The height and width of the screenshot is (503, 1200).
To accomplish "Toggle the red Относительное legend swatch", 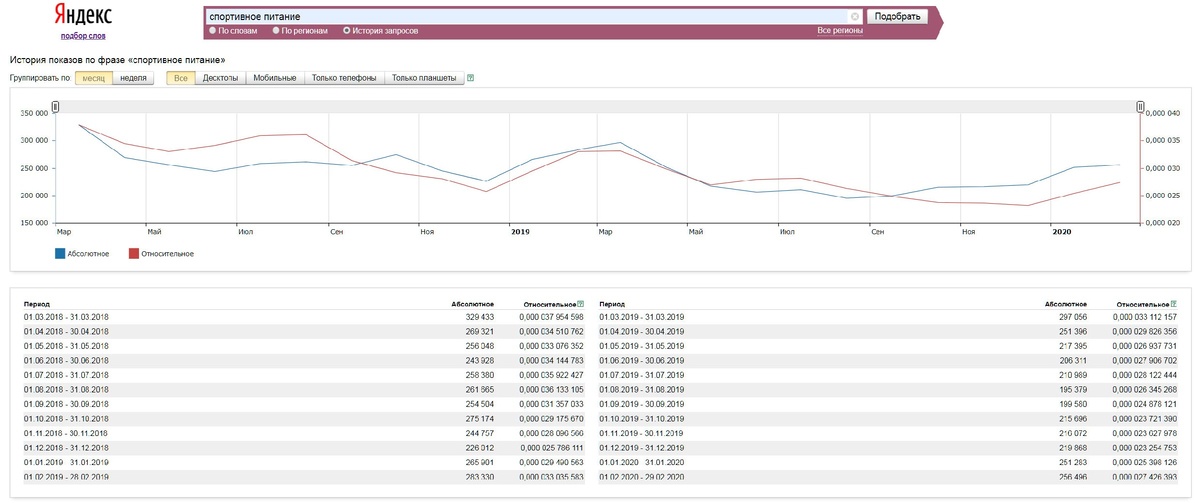I will point(134,253).
